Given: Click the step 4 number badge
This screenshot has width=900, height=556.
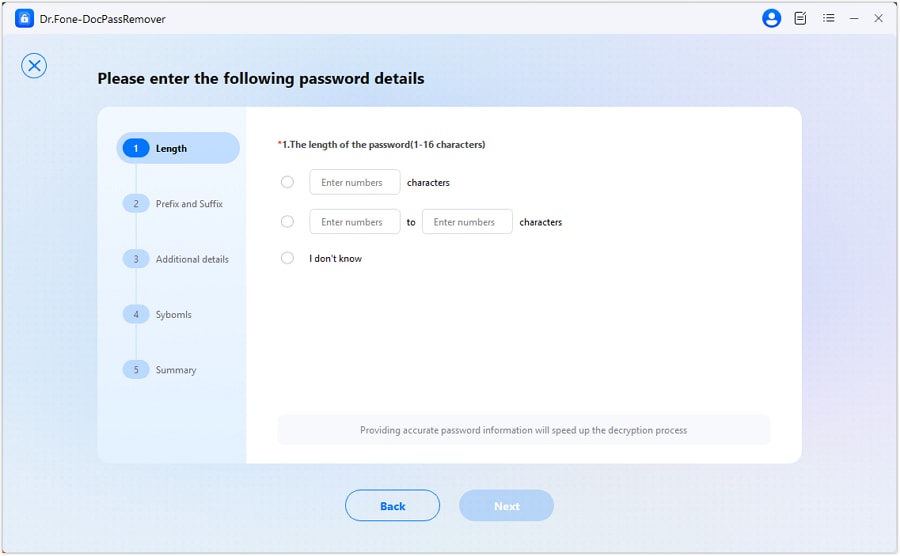Looking at the screenshot, I should coord(135,315).
